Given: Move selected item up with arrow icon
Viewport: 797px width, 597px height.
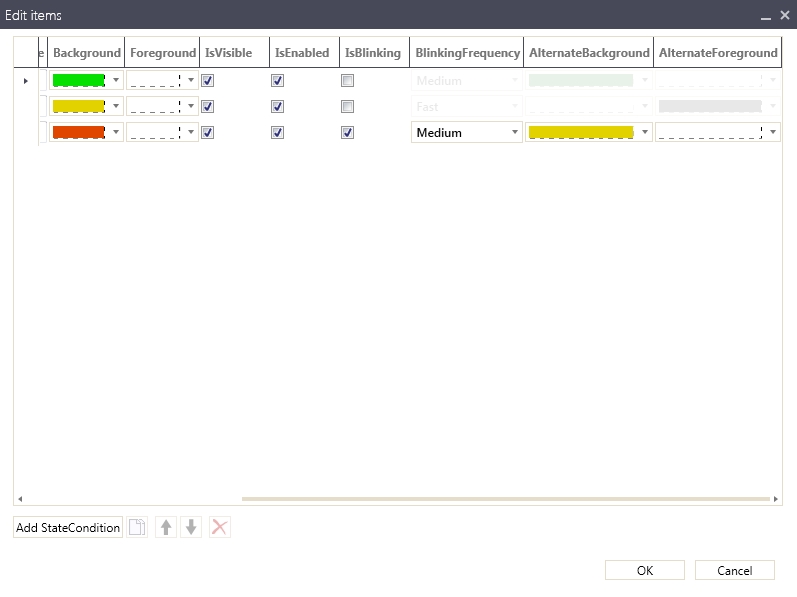Looking at the screenshot, I should pos(166,527).
